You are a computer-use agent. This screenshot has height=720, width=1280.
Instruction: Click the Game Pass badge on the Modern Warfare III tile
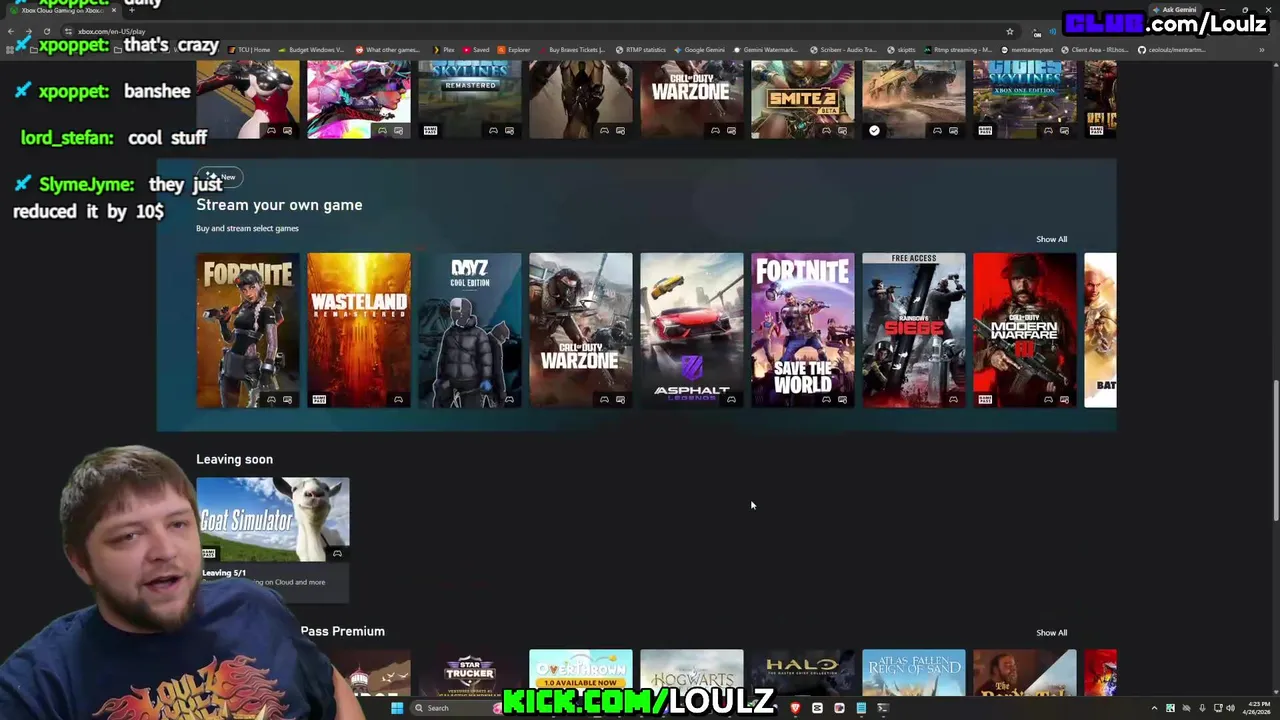985,400
